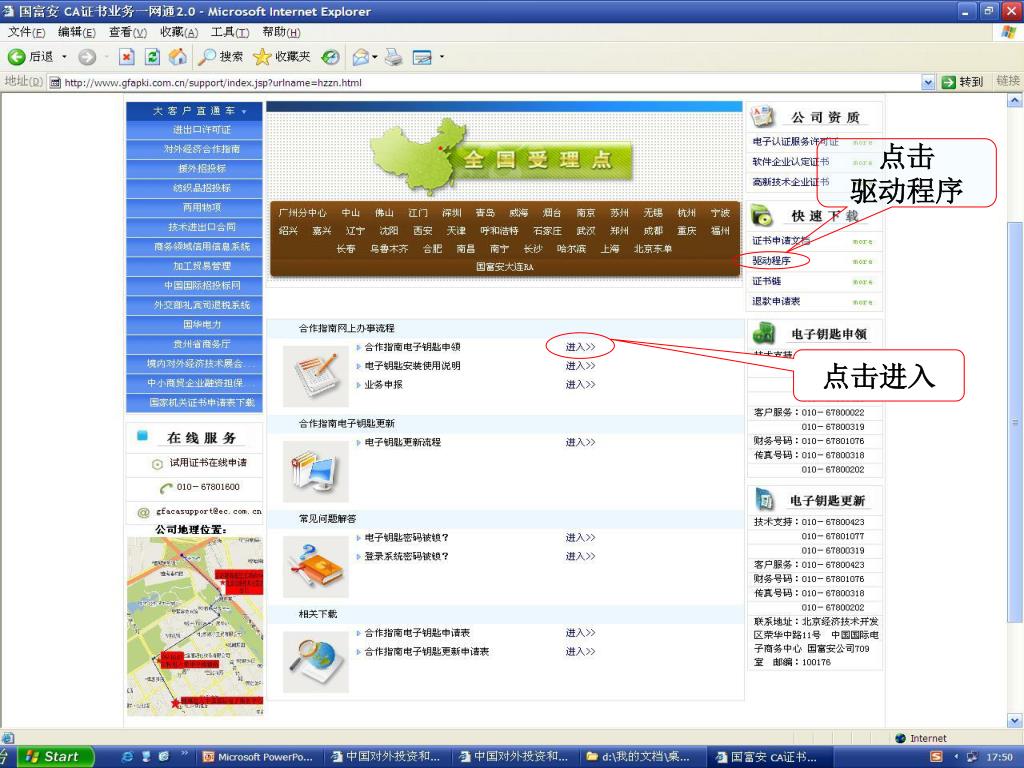The image size is (1024, 768).
Task: Open the 编辑(E) menu
Action: point(76,33)
